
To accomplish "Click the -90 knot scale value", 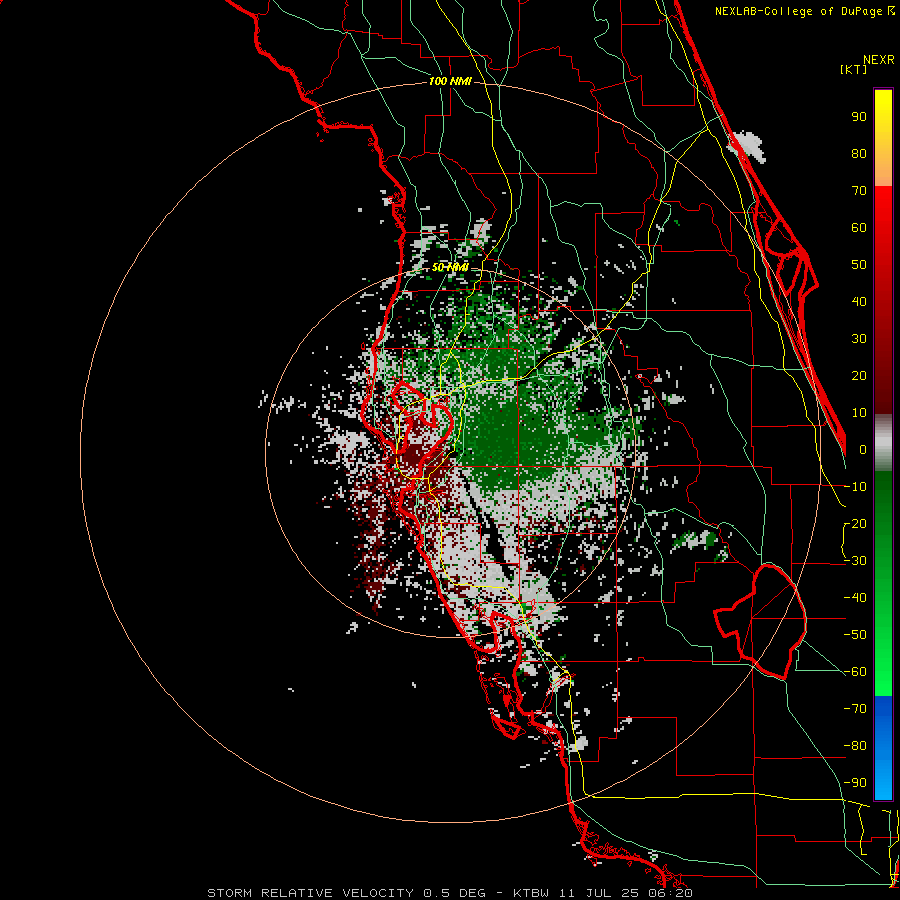I will pos(855,783).
